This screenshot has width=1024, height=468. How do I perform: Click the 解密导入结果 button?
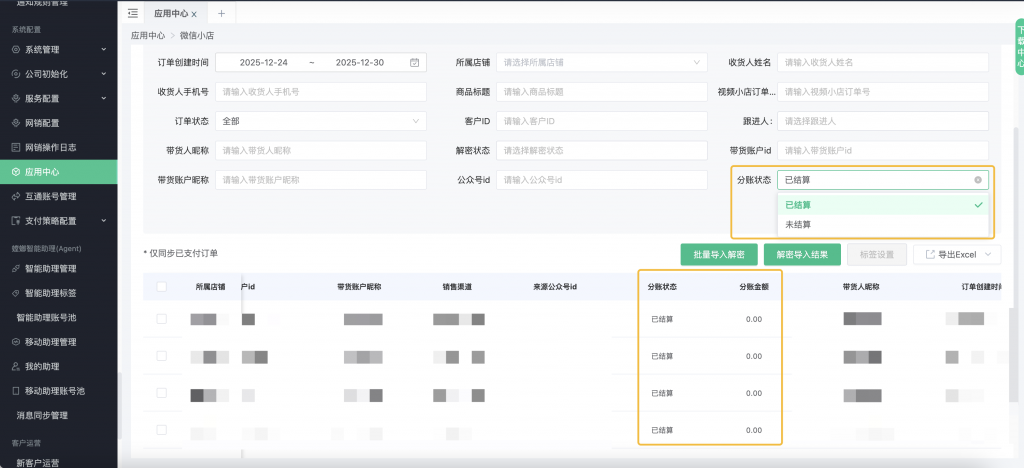[x=802, y=254]
